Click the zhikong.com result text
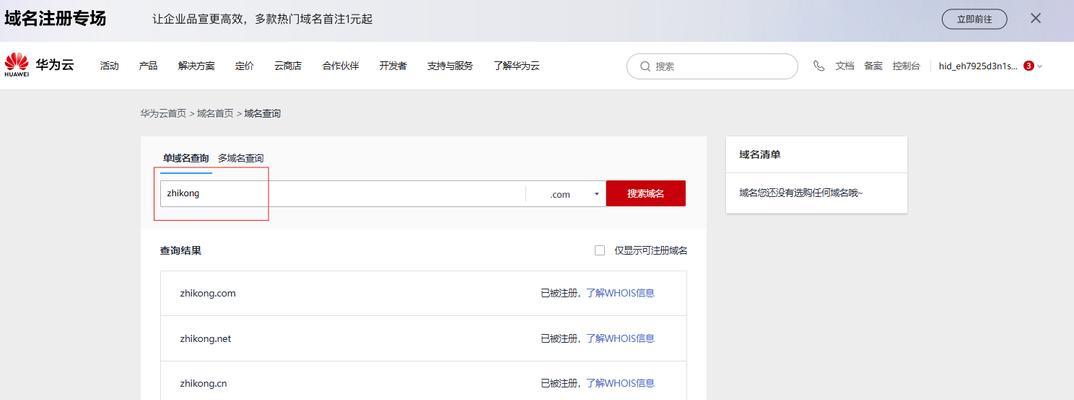Viewport: 1074px width, 400px height. [x=208, y=293]
